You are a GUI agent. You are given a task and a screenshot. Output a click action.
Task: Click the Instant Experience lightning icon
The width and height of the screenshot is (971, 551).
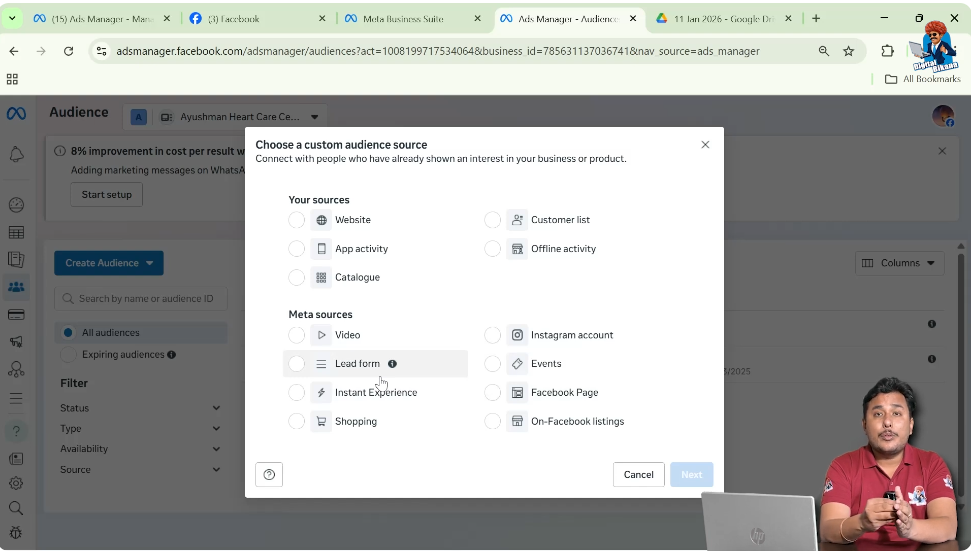pyautogui.click(x=321, y=393)
